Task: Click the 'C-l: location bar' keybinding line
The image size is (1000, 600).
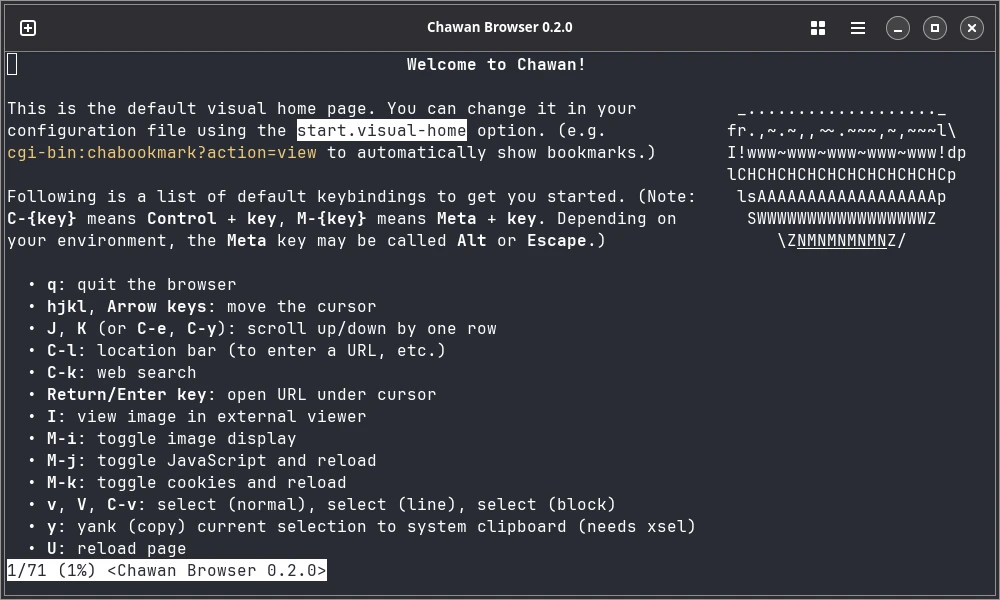Action: pyautogui.click(x=246, y=351)
